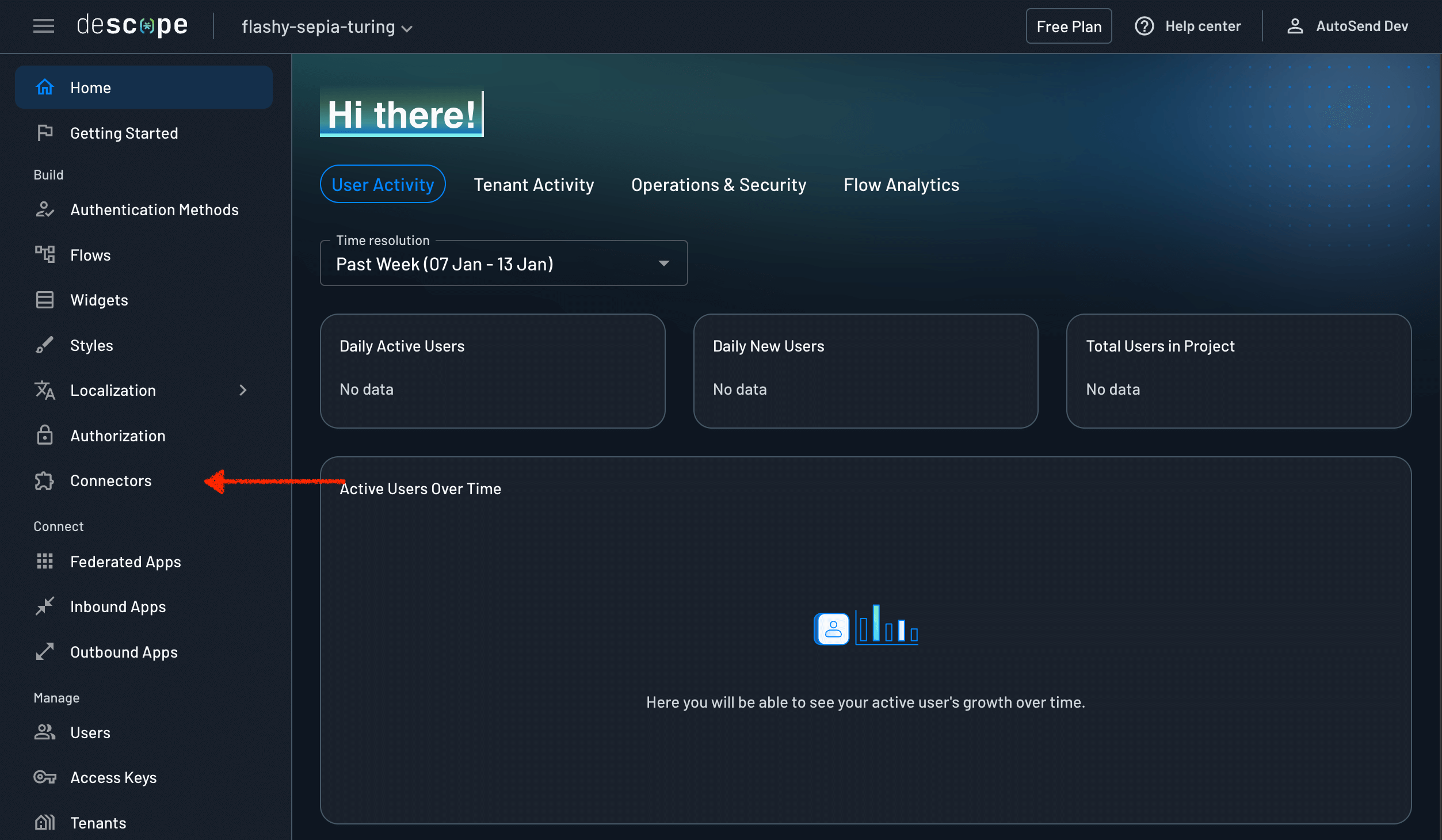The height and width of the screenshot is (840, 1442).
Task: Select the Operations & Security tab
Action: point(718,185)
